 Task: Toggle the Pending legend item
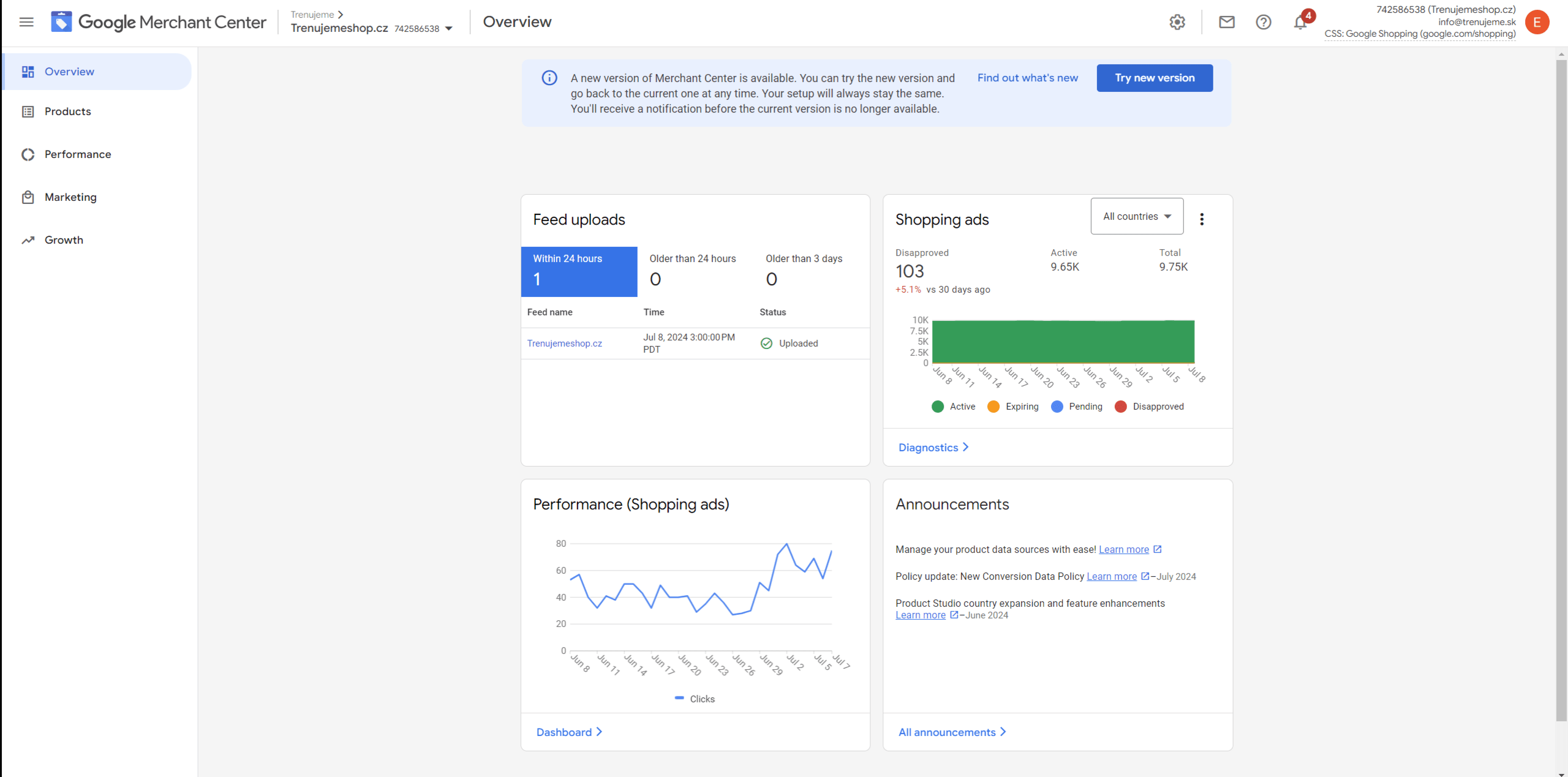(x=1076, y=407)
